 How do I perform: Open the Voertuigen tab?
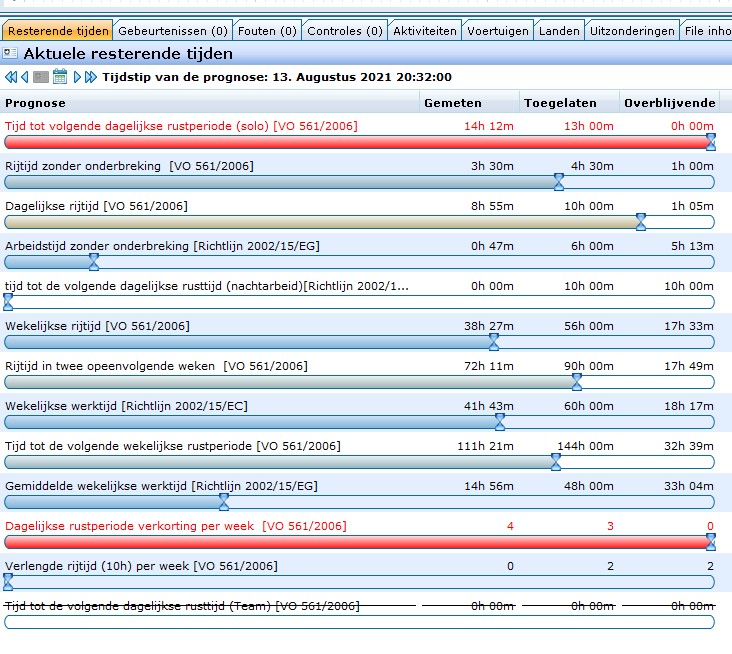point(497,31)
